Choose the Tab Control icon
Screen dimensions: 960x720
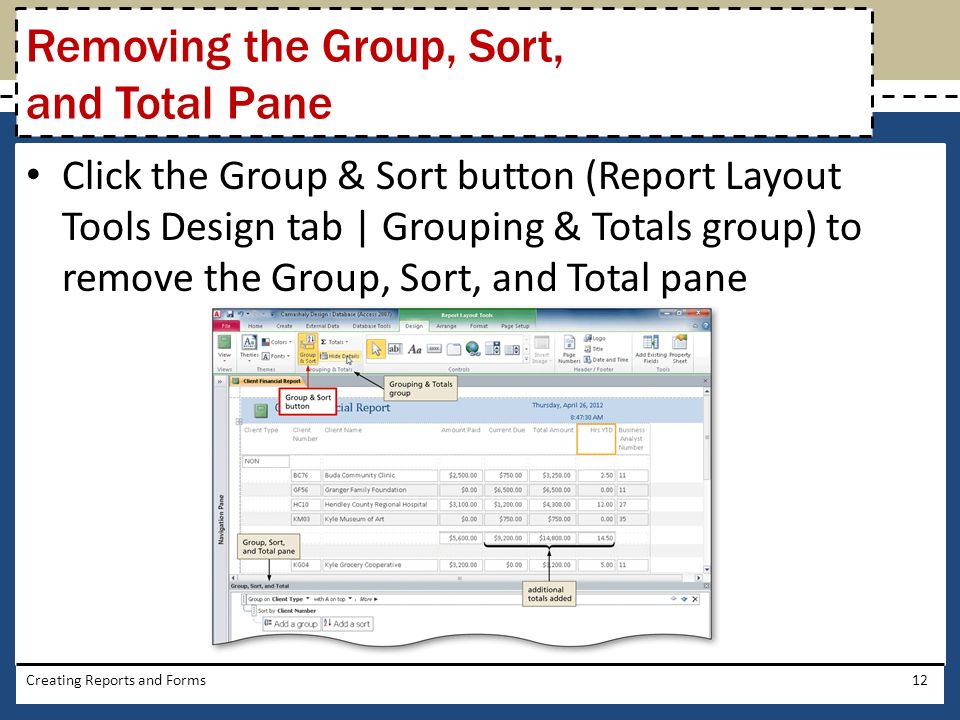pos(454,349)
